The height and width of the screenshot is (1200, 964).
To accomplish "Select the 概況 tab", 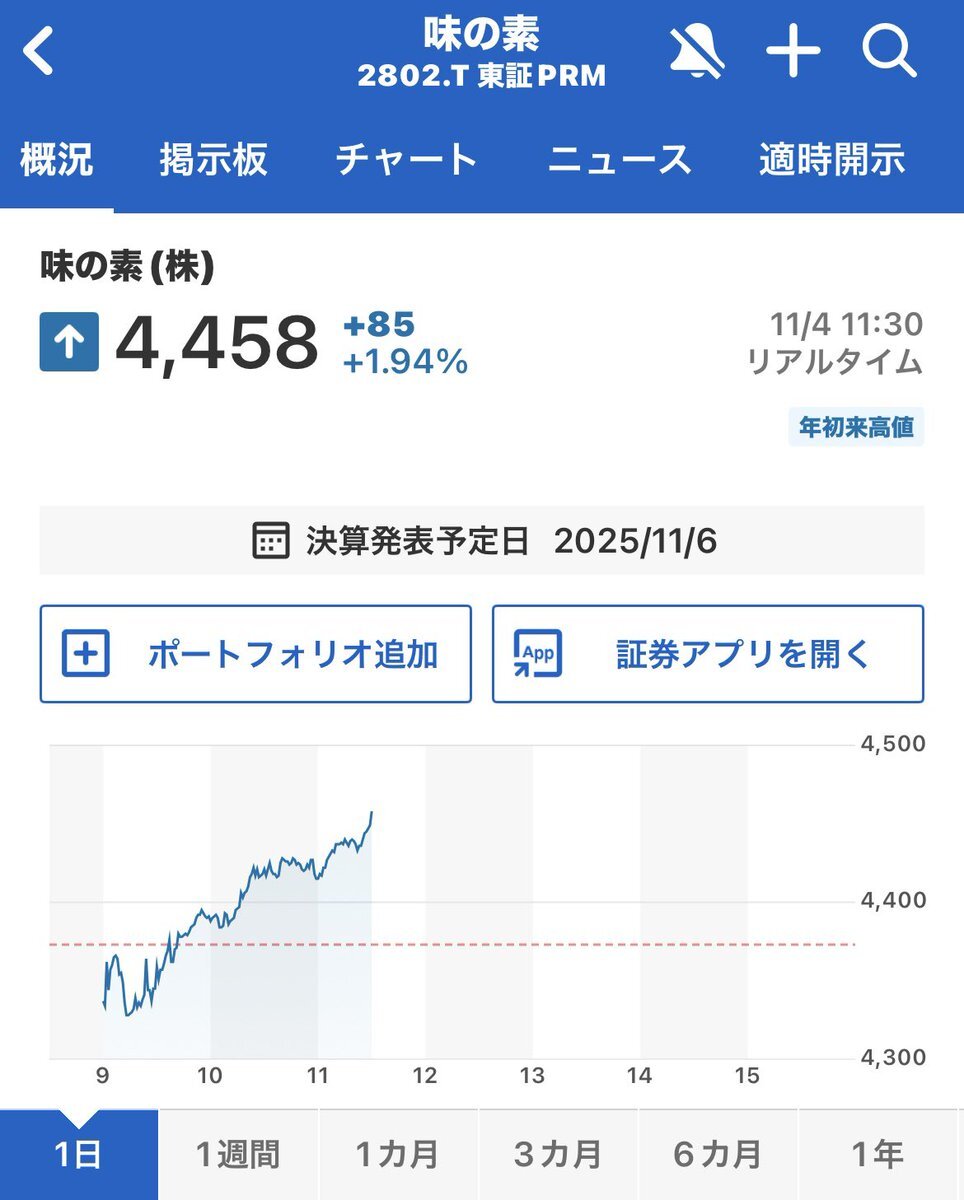I will click(57, 160).
